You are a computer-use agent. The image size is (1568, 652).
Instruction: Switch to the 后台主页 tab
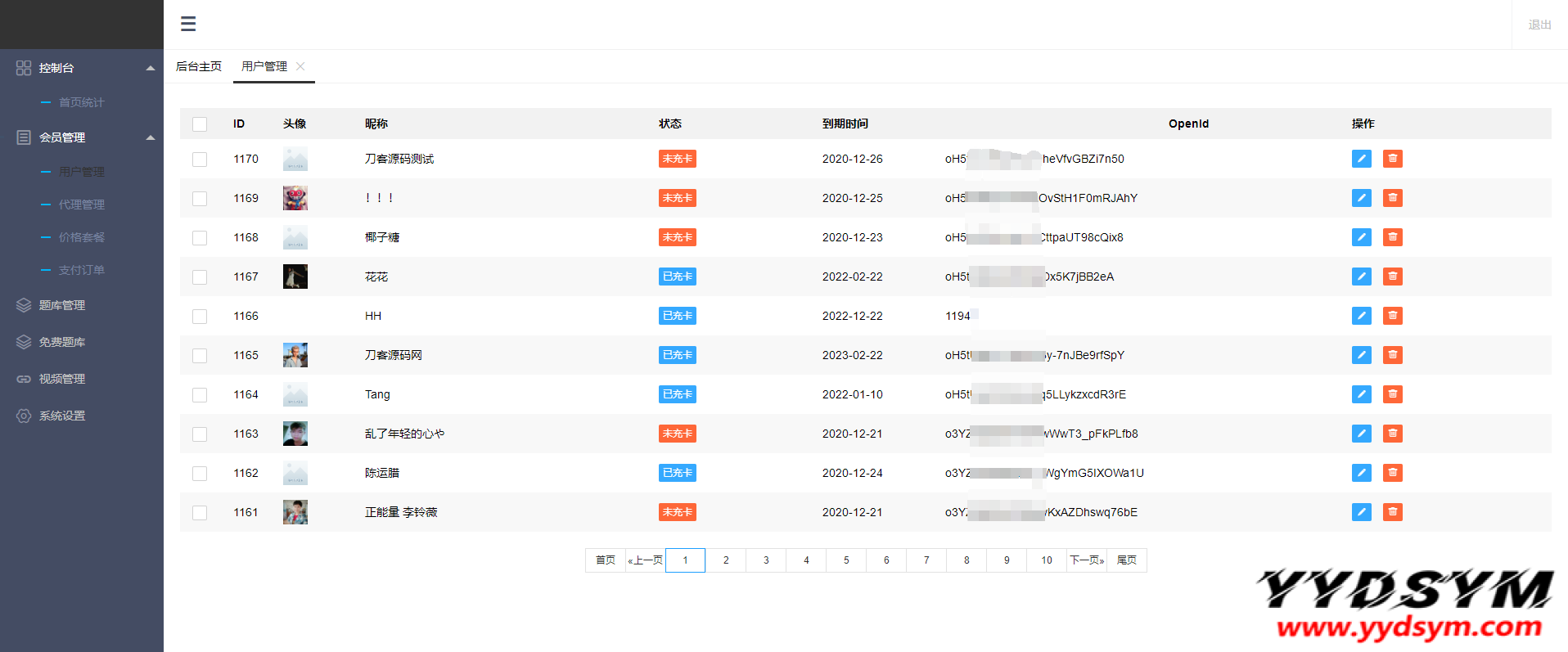[199, 66]
